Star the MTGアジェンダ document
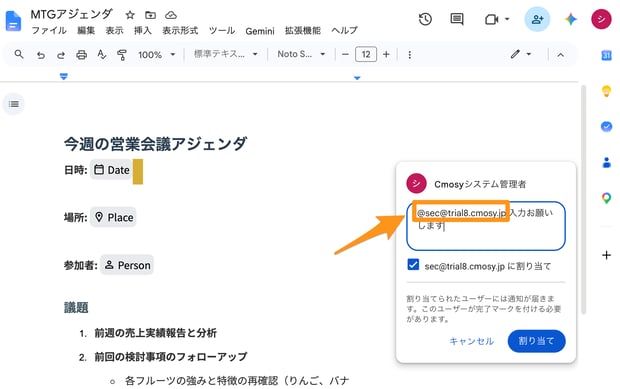 pos(130,15)
